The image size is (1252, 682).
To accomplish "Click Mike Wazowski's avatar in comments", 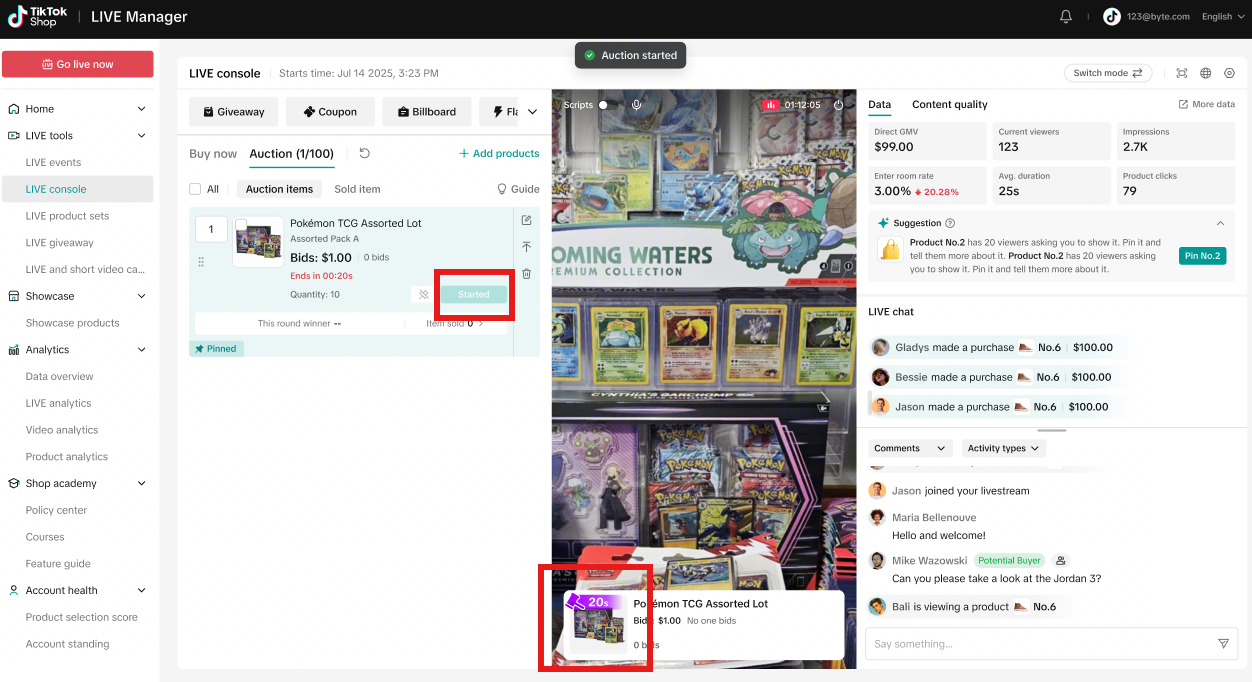I will (x=877, y=561).
